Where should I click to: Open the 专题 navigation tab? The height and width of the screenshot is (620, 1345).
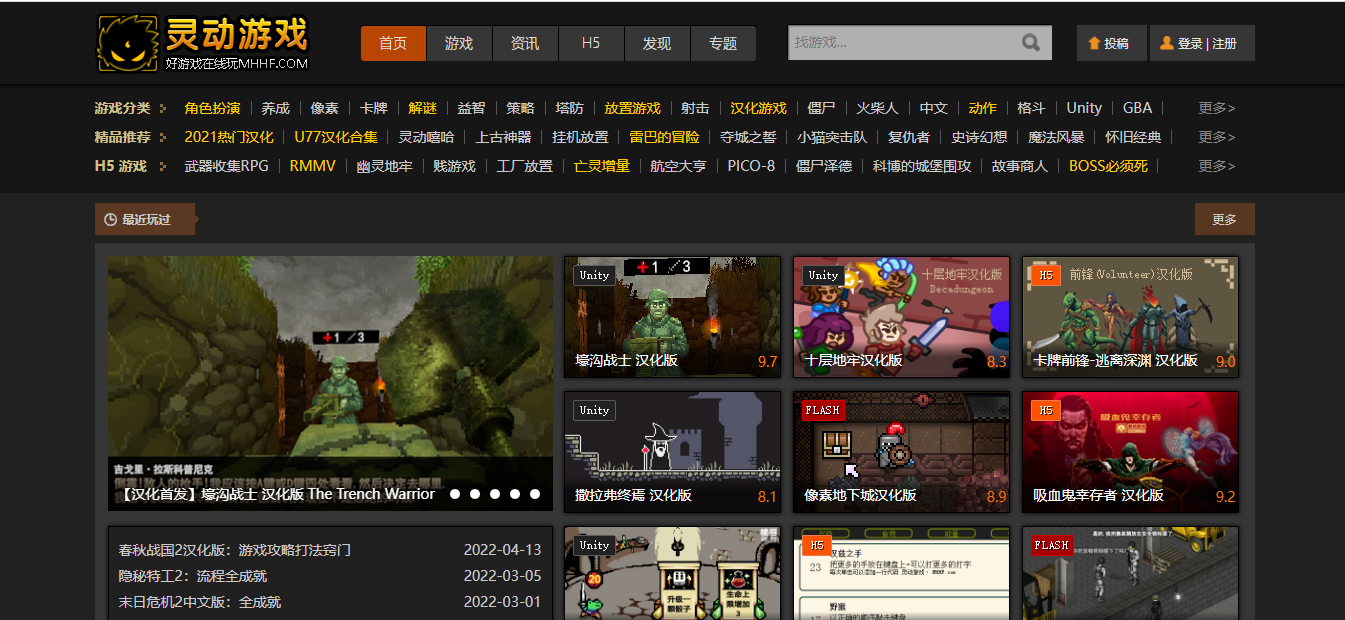click(723, 43)
